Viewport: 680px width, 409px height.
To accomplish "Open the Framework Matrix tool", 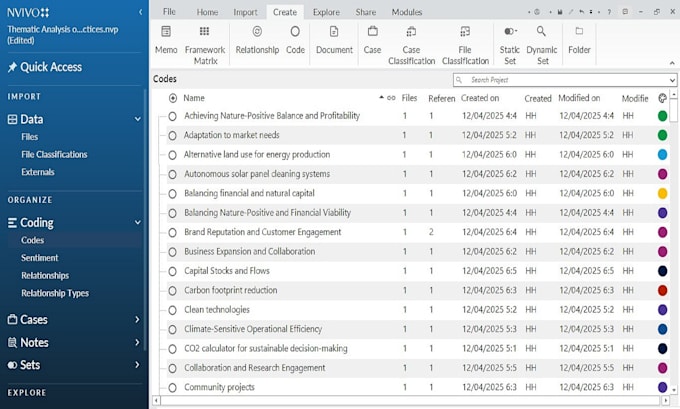I will [x=205, y=45].
